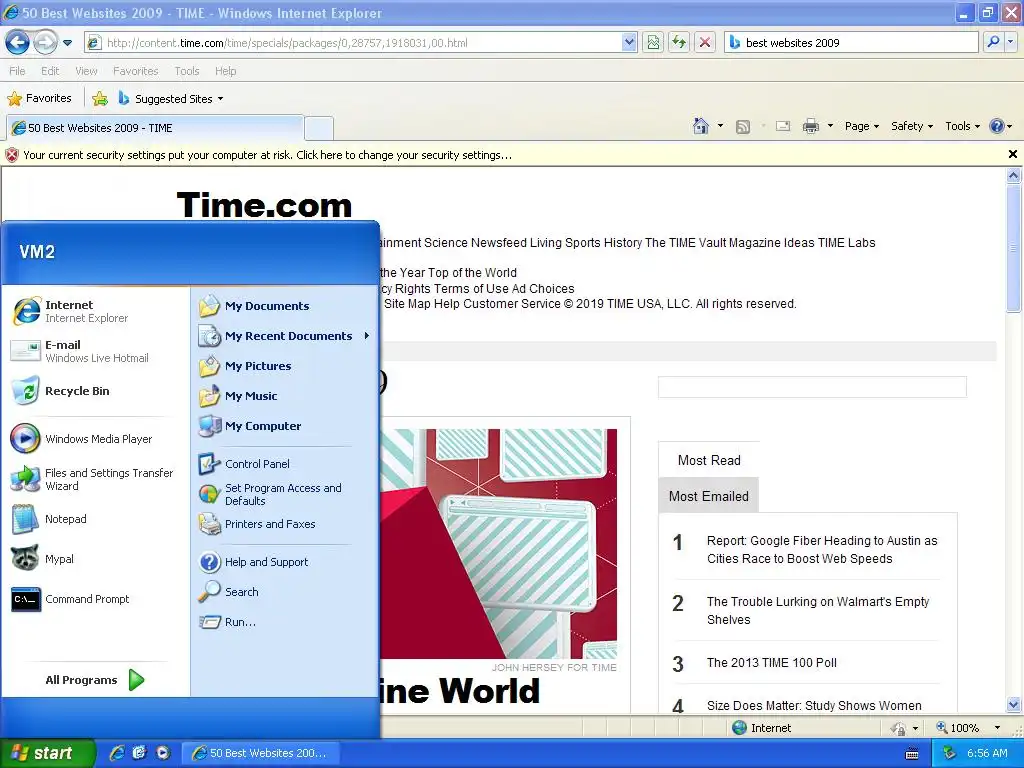The image size is (1024, 768).
Task: Expand the address bar history dropdown
Action: click(628, 43)
